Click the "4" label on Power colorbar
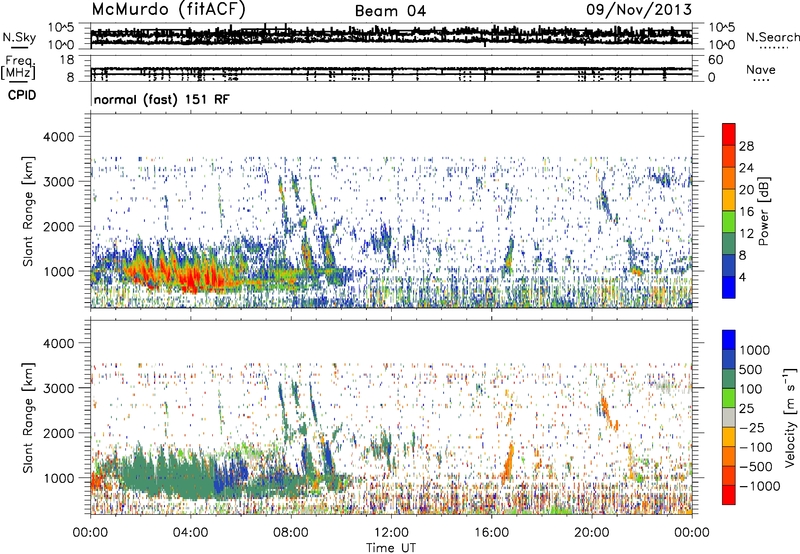Image resolution: width=800 pixels, height=554 pixels. (x=742, y=277)
